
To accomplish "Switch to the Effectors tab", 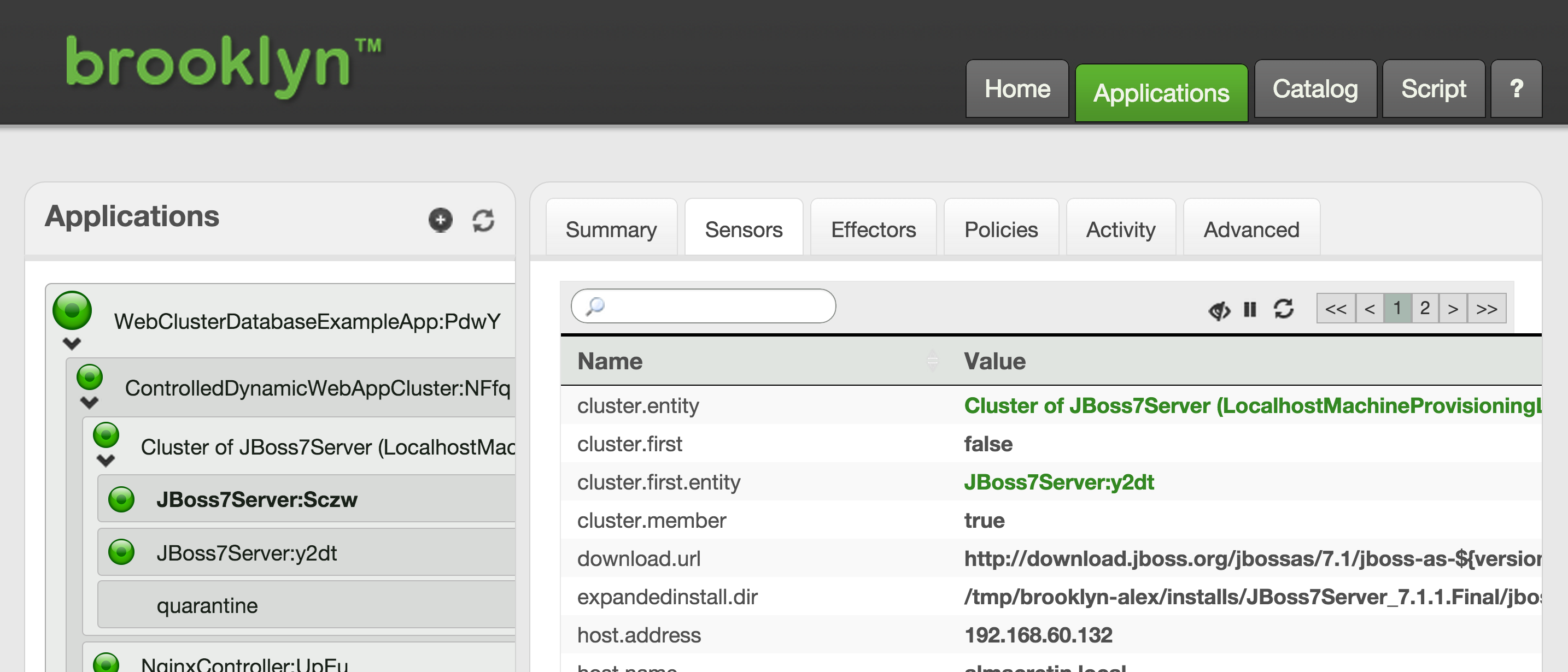I will [873, 230].
